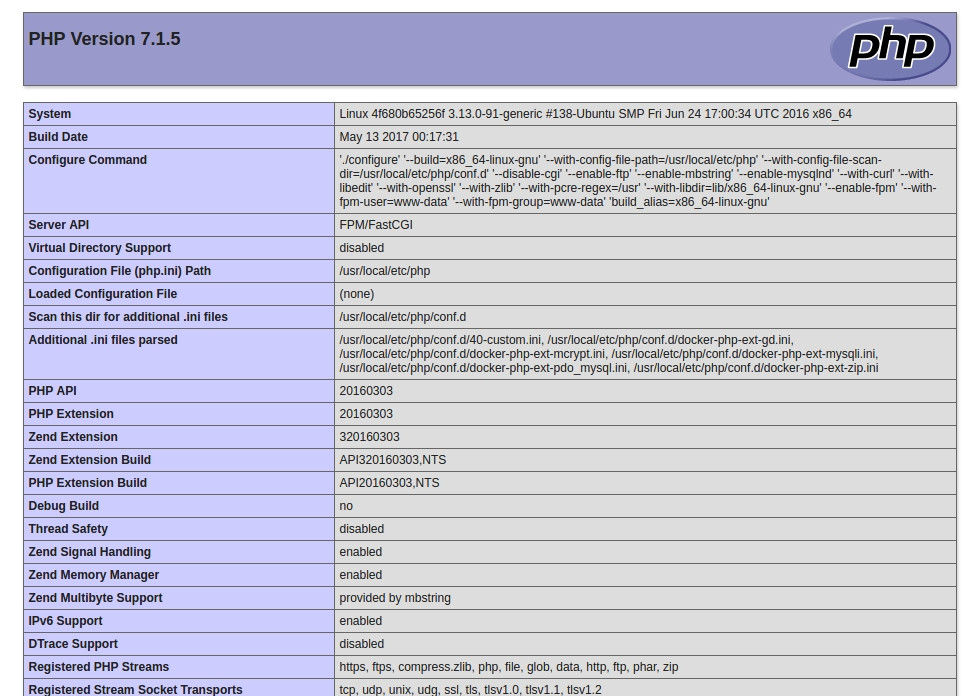Click the 'provided by mbstring' multibyte value
This screenshot has width=979, height=696.
(x=395, y=598)
